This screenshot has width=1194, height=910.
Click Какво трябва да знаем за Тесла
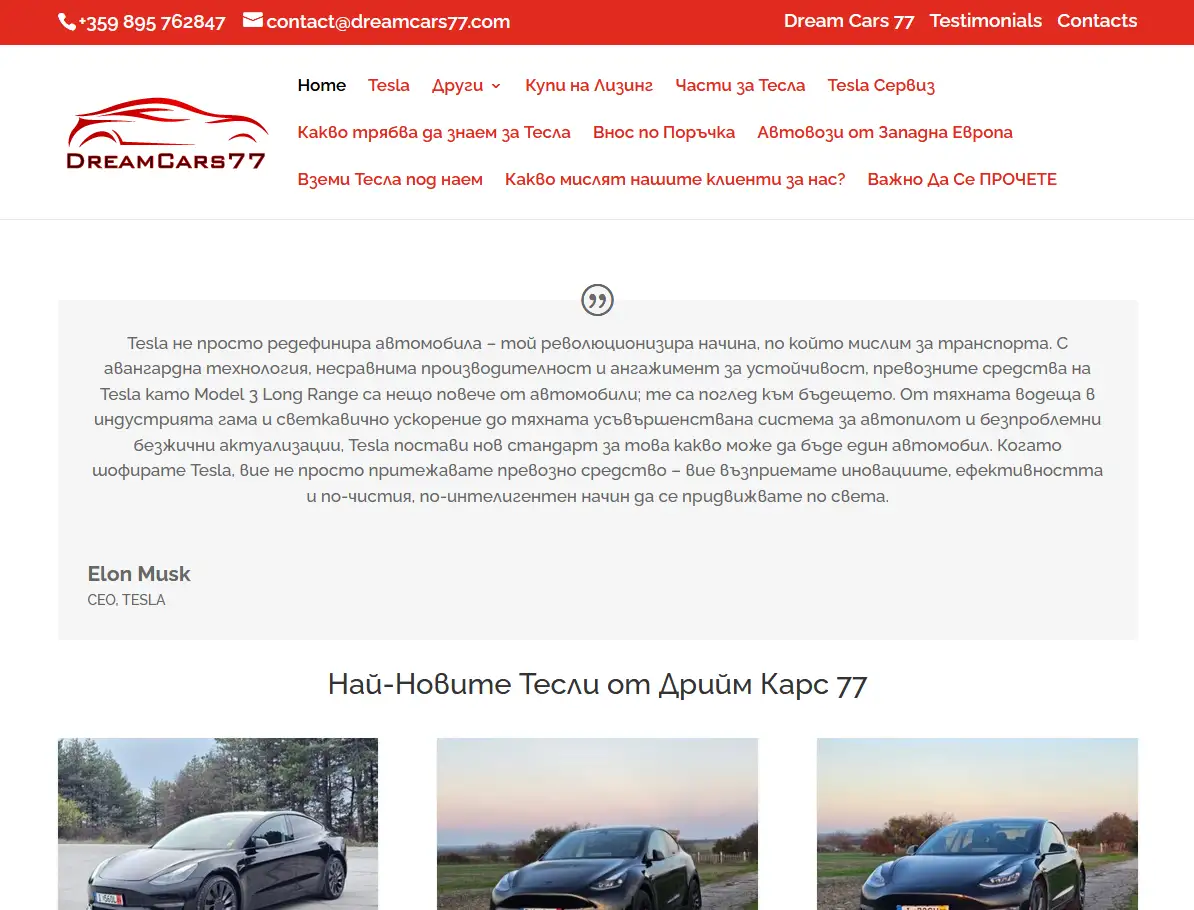(434, 131)
